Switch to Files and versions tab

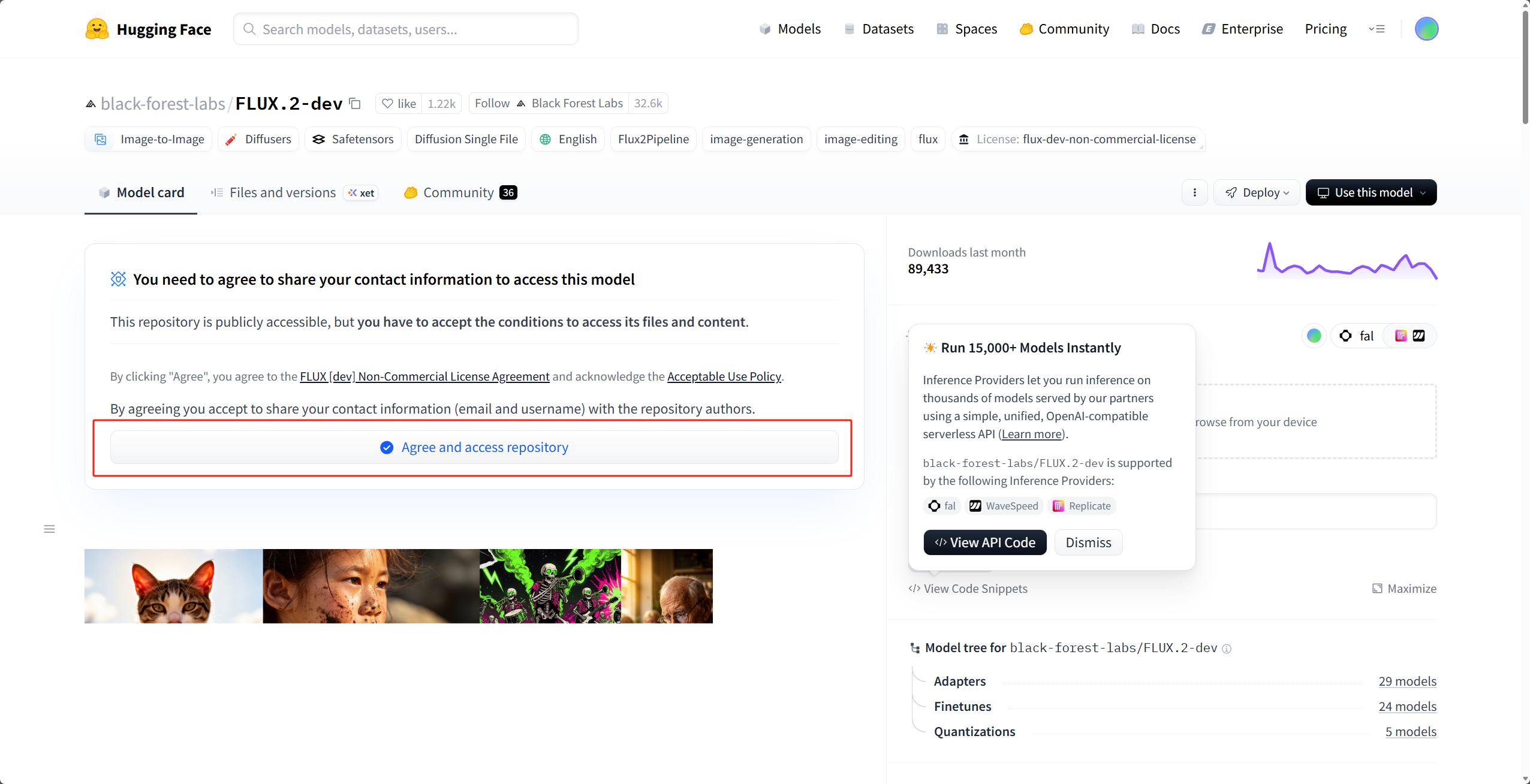click(x=282, y=192)
